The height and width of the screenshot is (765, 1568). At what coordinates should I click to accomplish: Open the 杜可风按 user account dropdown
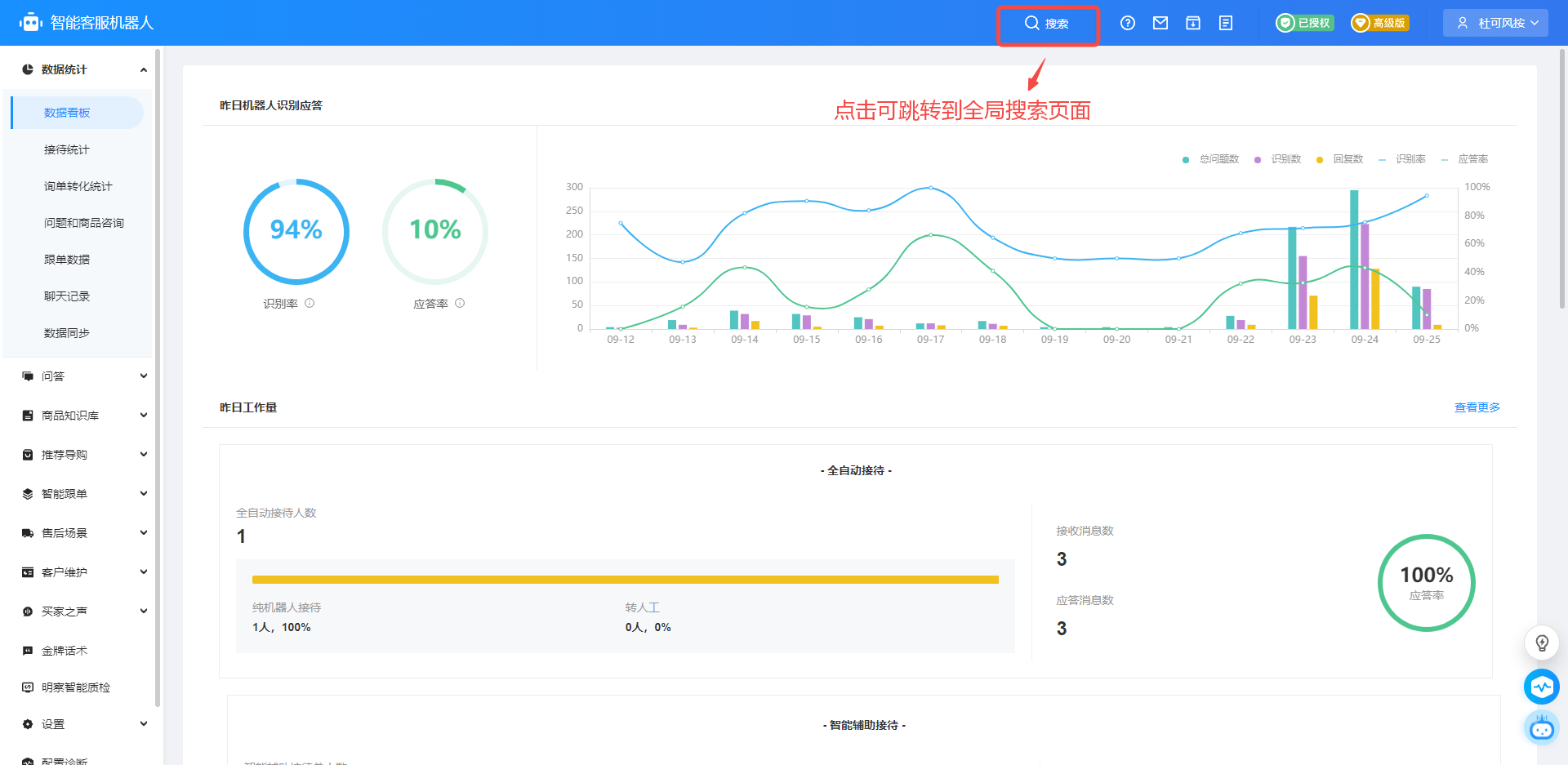point(1497,23)
